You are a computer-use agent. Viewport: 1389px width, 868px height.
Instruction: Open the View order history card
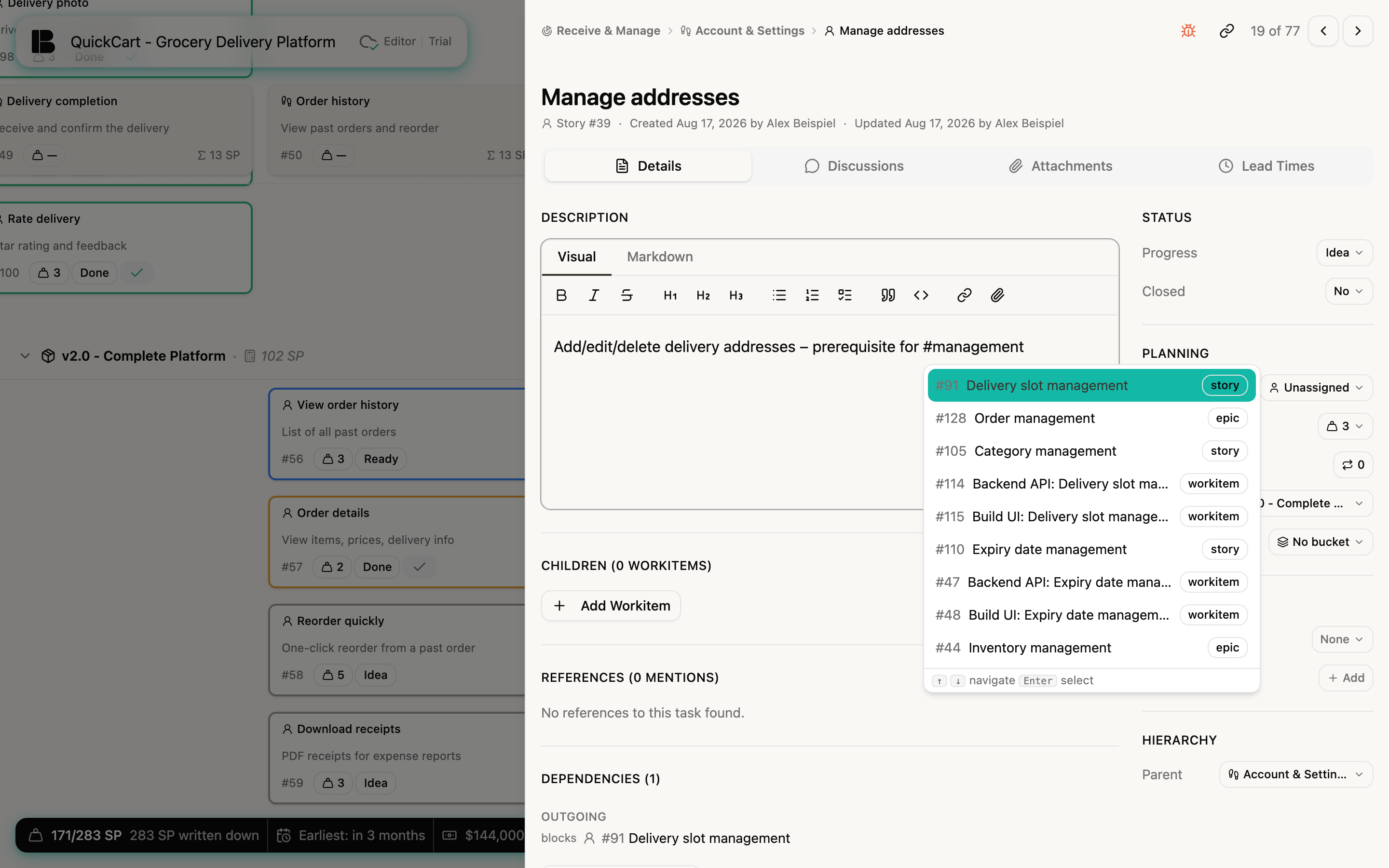[x=397, y=433]
